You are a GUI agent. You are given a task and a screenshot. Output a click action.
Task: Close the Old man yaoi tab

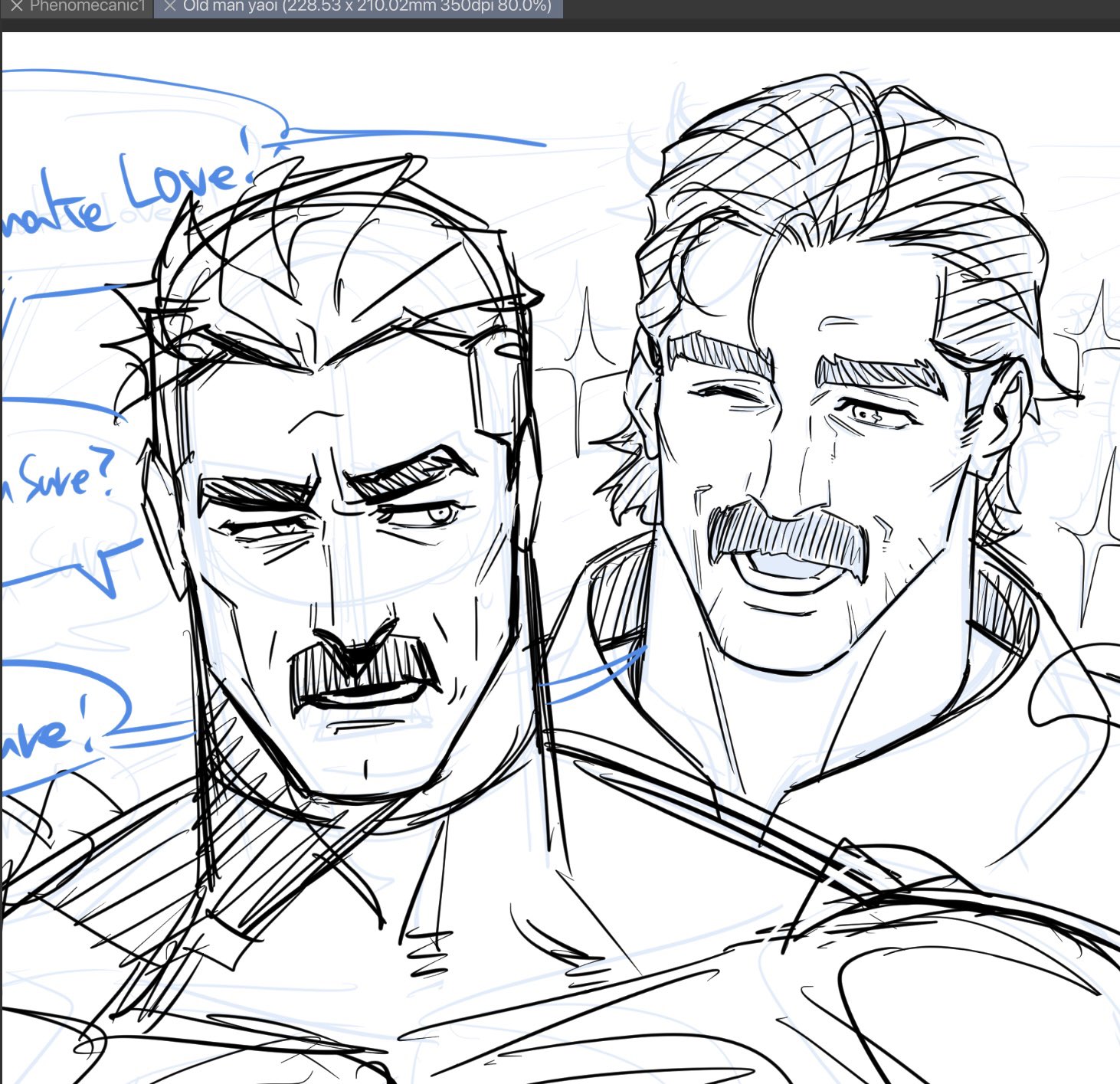(170, 6)
